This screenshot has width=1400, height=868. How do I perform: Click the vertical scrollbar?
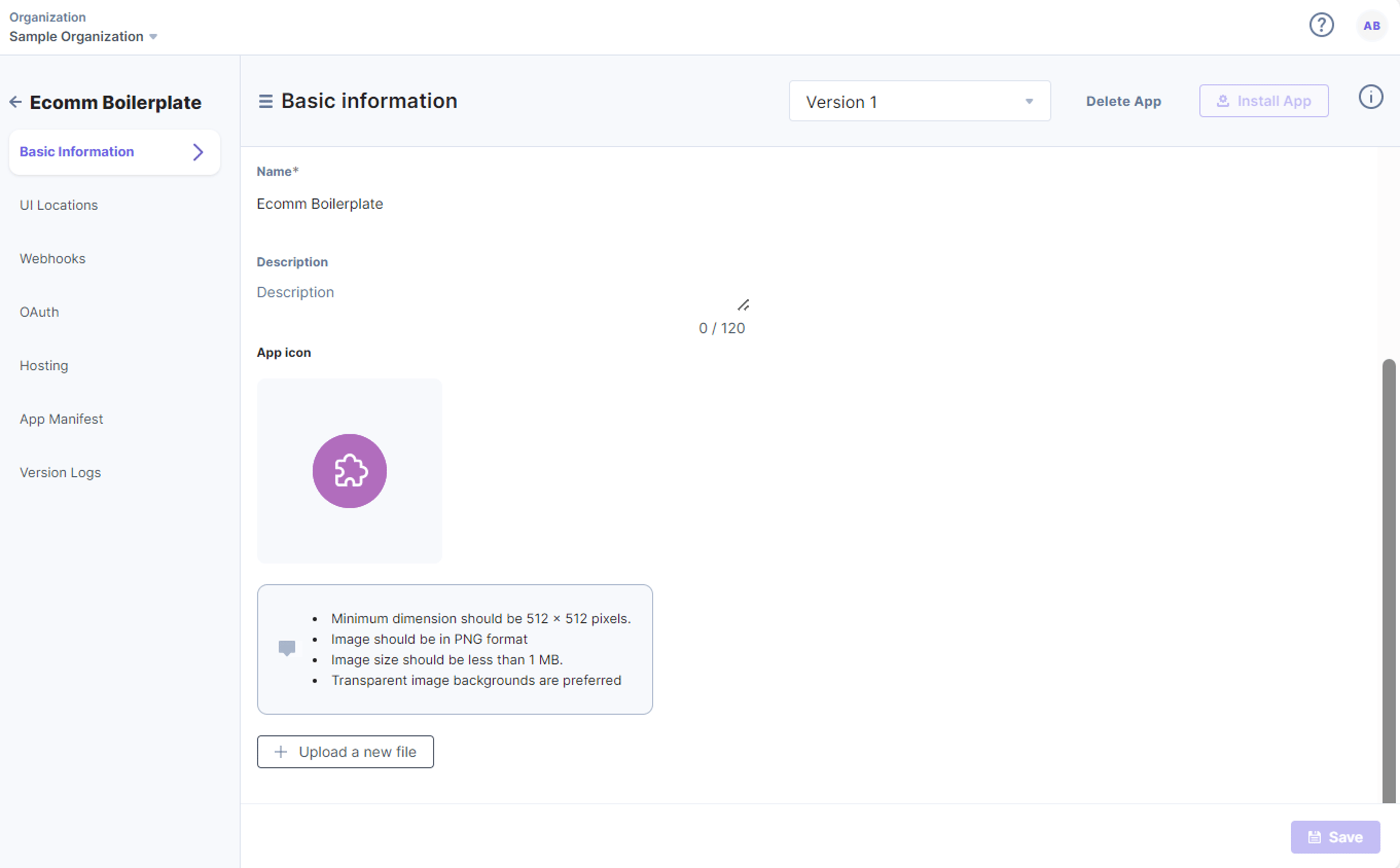point(1389,581)
